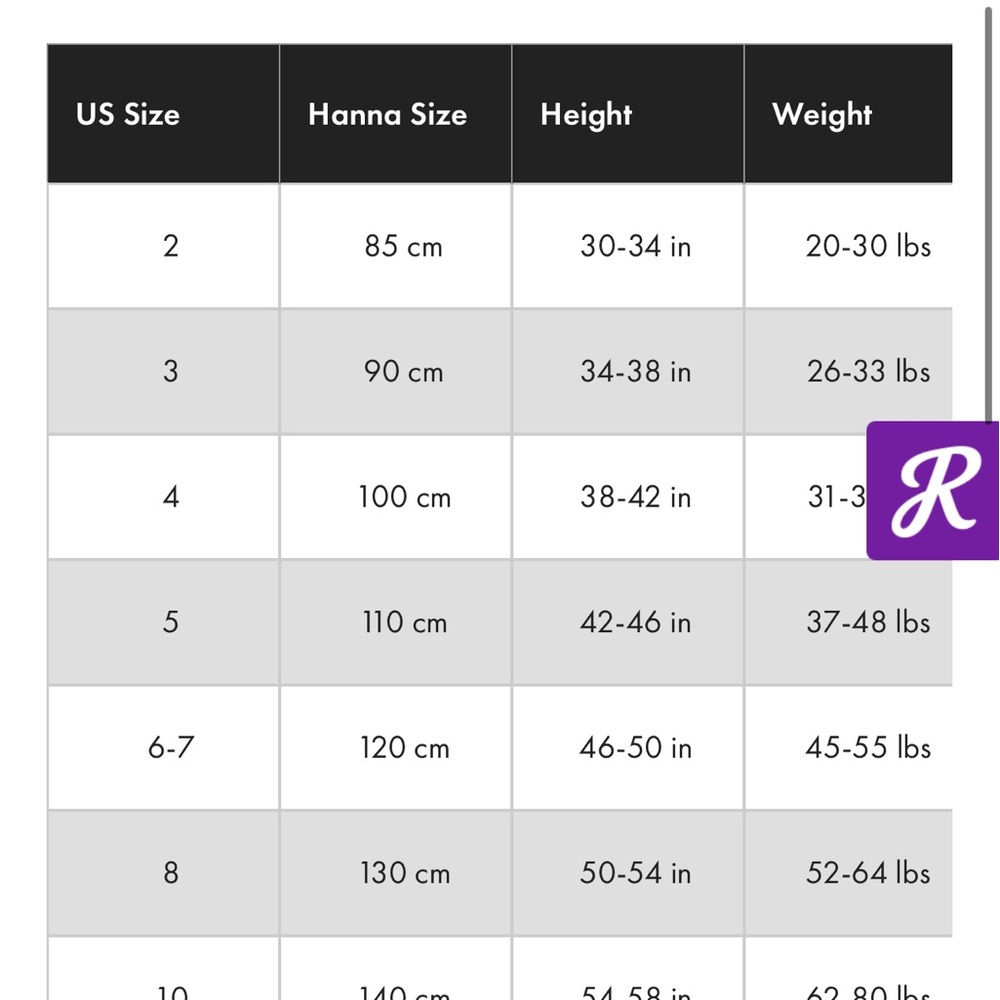Viewport: 1000px width, 1000px height.
Task: Click the 37-48 lbs weight cell
Action: pyautogui.click(x=848, y=622)
